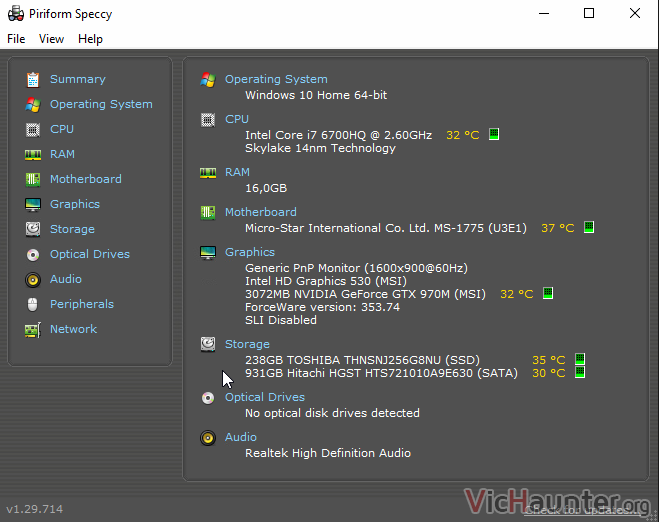Click the CPU chip icon in the sidebar
This screenshot has width=659, height=522.
tap(33, 129)
